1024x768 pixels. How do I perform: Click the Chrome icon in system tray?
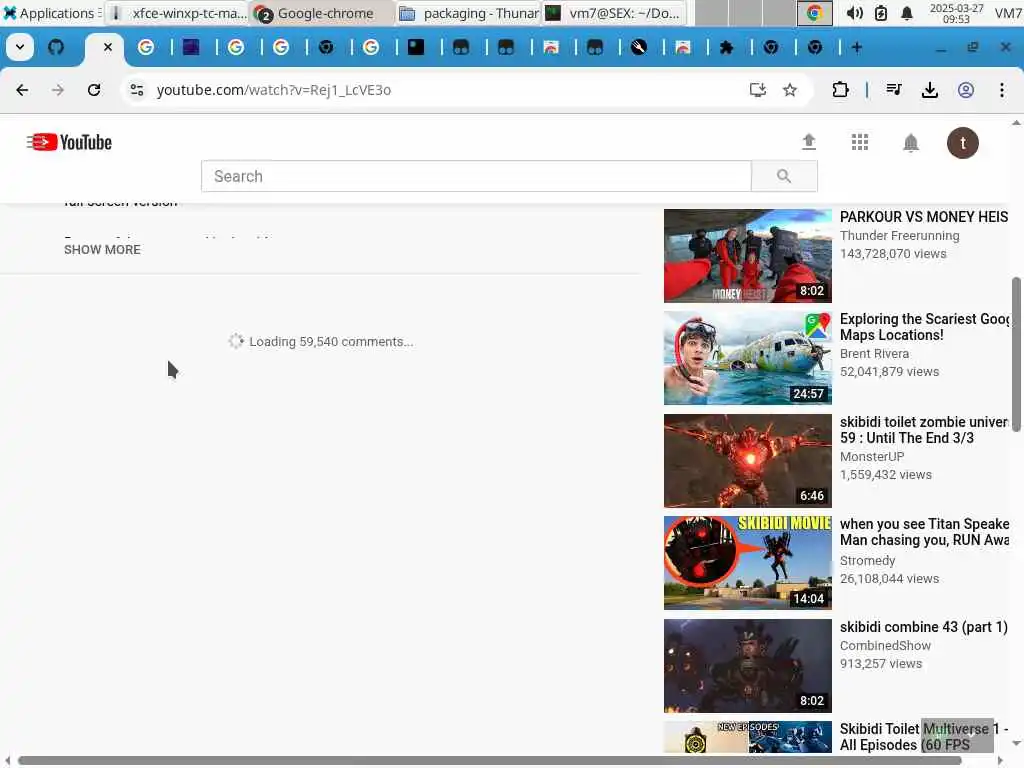(814, 13)
